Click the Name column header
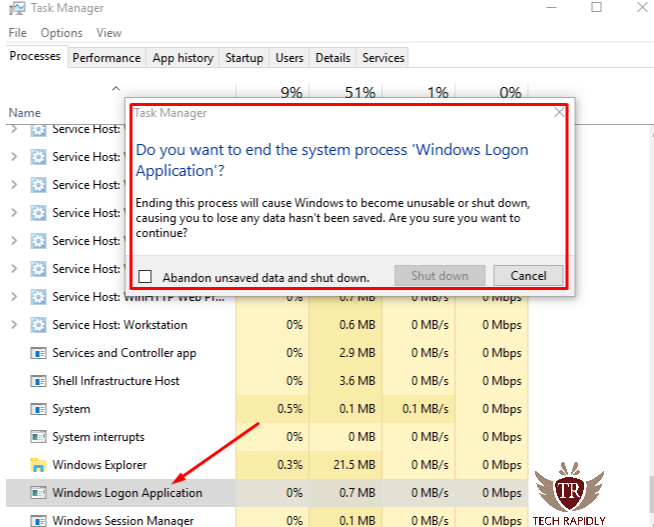 coord(25,113)
